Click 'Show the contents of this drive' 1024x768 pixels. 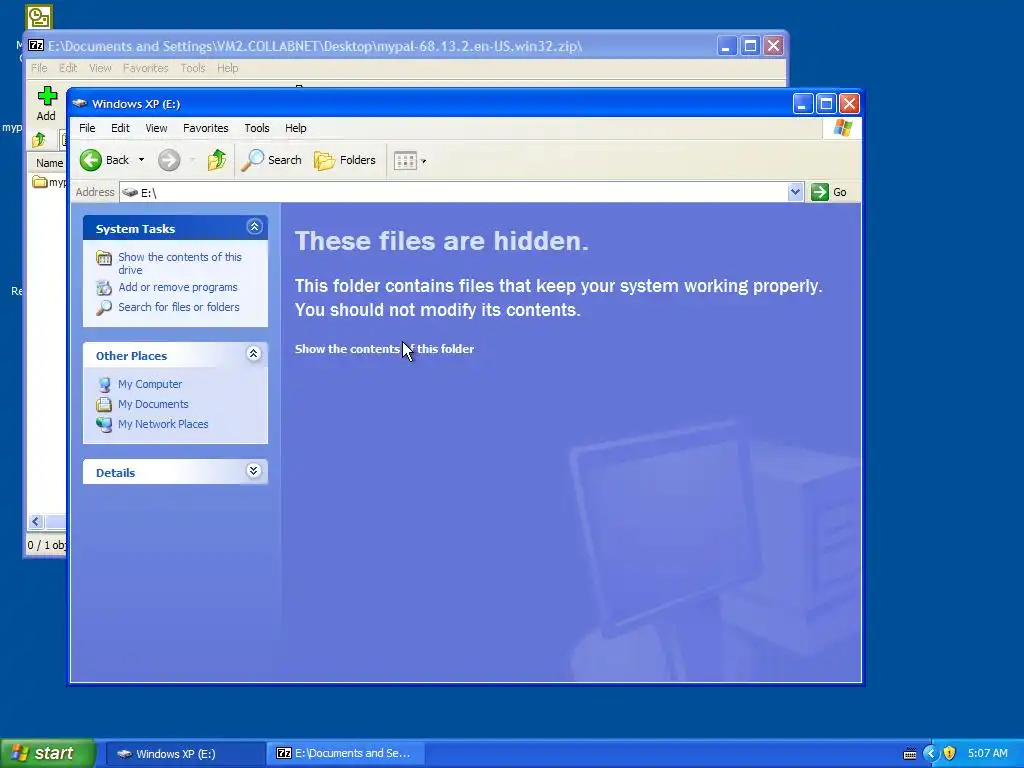(180, 263)
